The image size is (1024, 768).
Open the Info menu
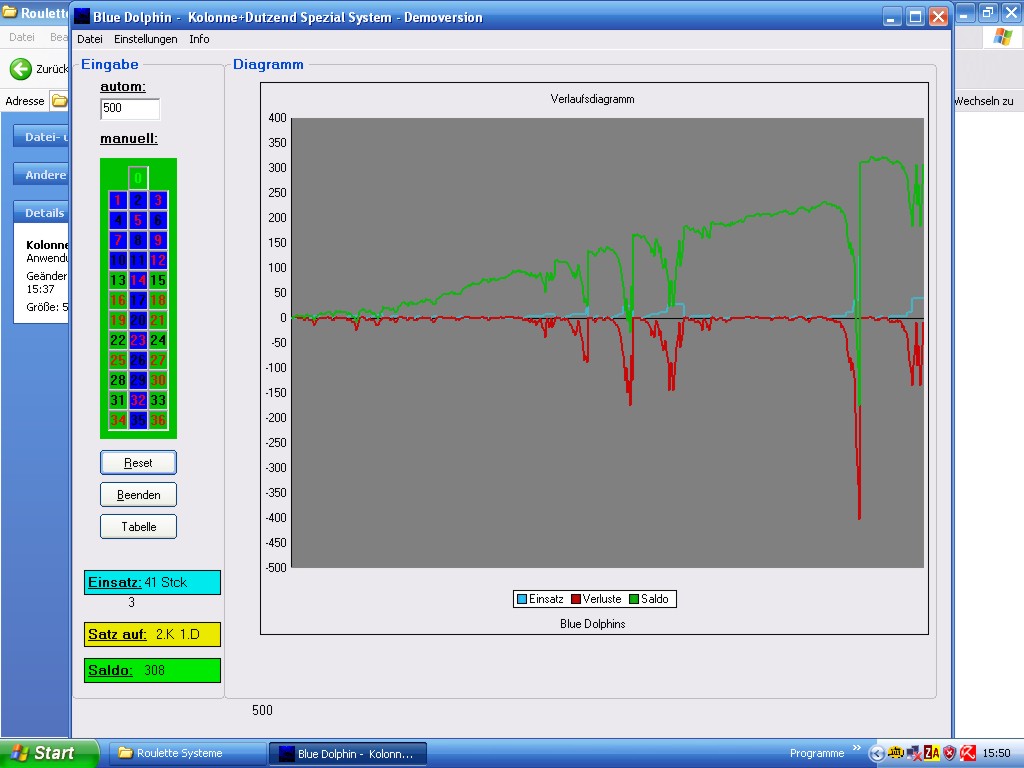tap(199, 39)
